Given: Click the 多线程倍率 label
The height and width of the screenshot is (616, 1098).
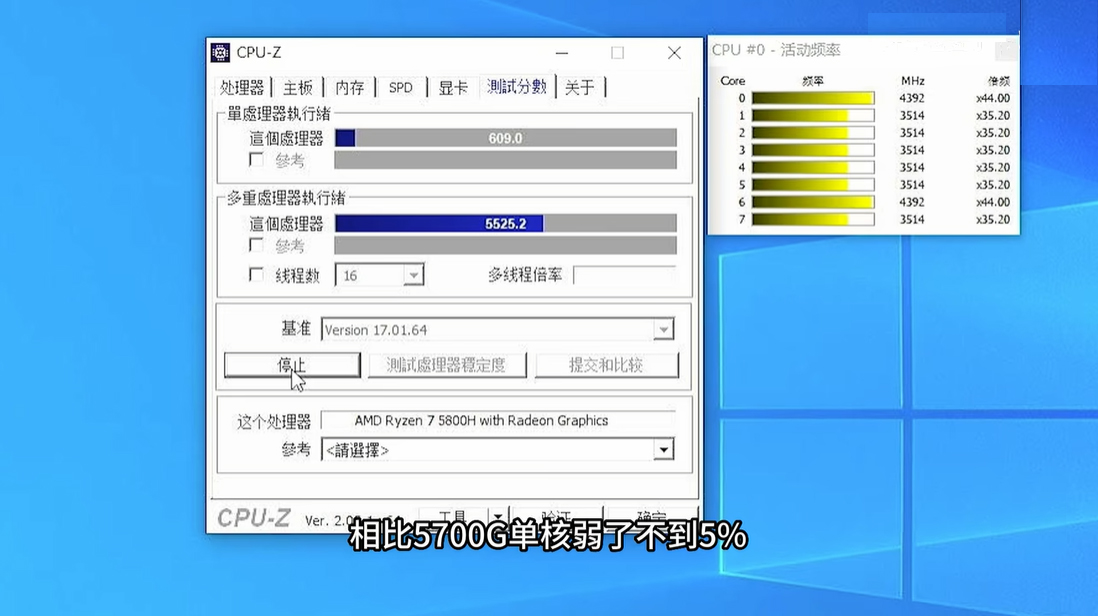Looking at the screenshot, I should pyautogui.click(x=525, y=275).
